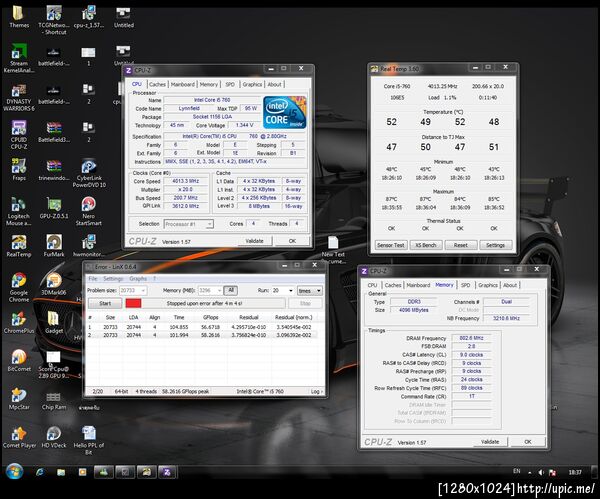Launch Fraps from the desktop
The height and width of the screenshot is (499, 600).
coord(19,170)
